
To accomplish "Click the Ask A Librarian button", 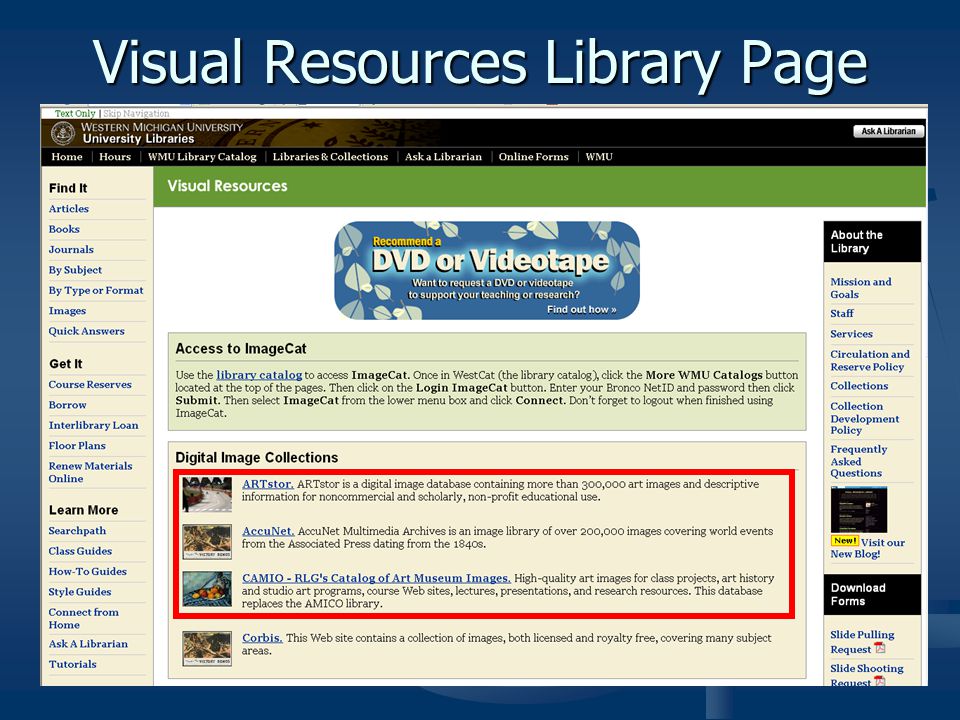I will 888,131.
